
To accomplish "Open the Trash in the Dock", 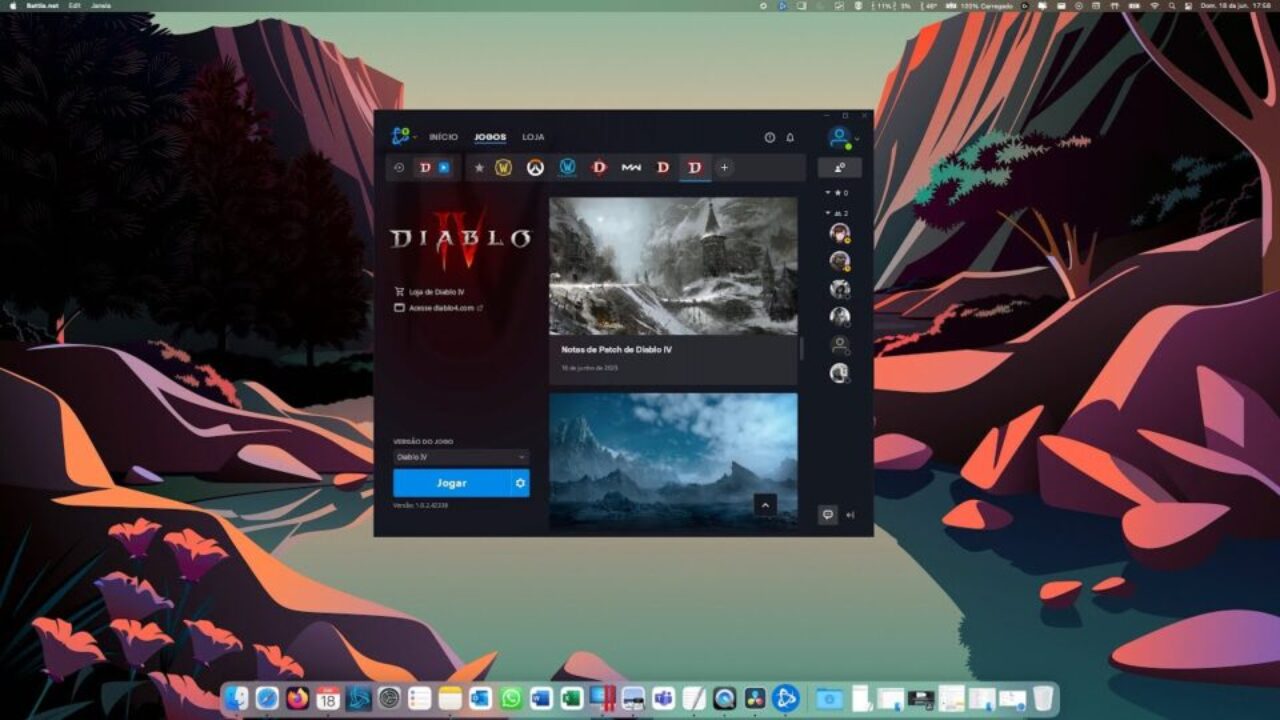I will tap(1043, 698).
